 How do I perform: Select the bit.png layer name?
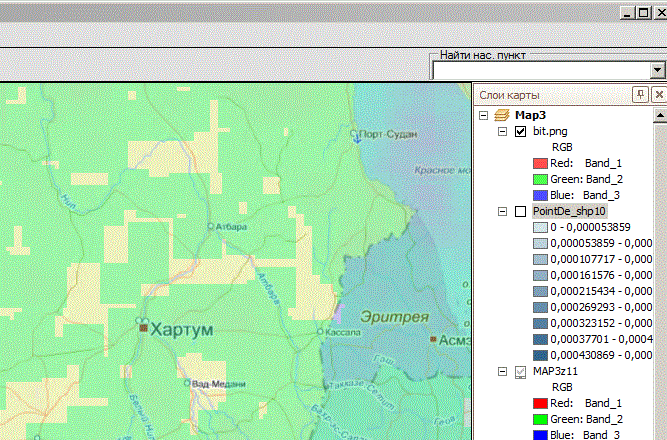tap(550, 131)
